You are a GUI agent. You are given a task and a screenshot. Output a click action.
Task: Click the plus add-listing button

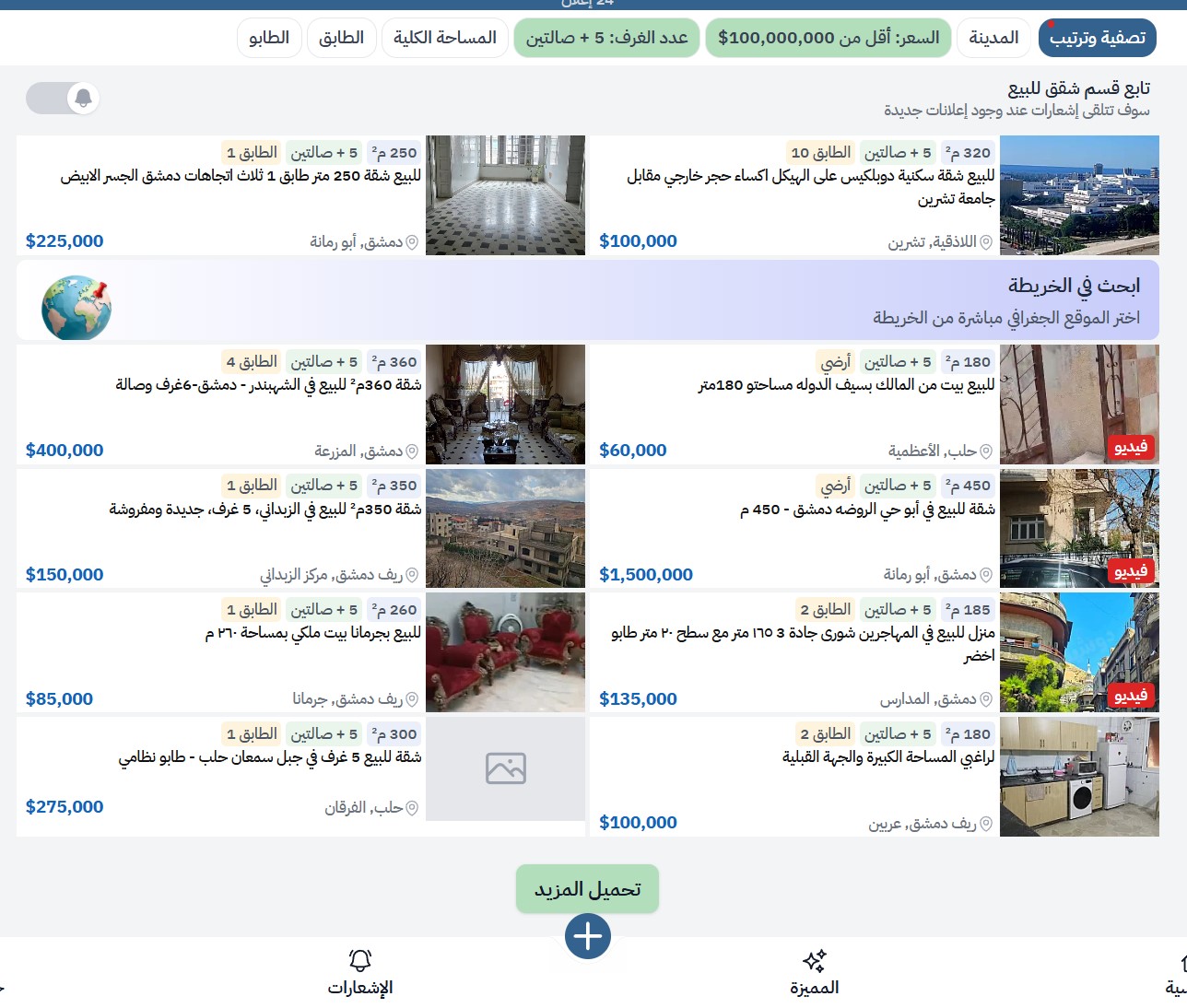pyautogui.click(x=588, y=936)
